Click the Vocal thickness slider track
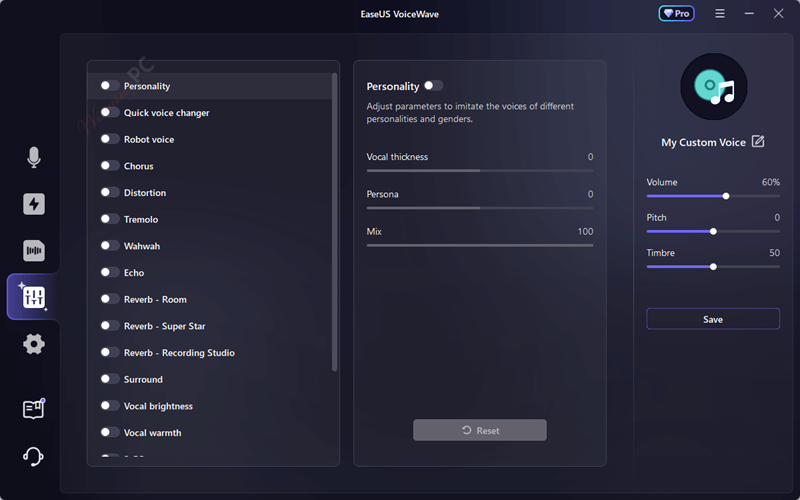Viewport: 800px width, 500px height. tap(480, 171)
